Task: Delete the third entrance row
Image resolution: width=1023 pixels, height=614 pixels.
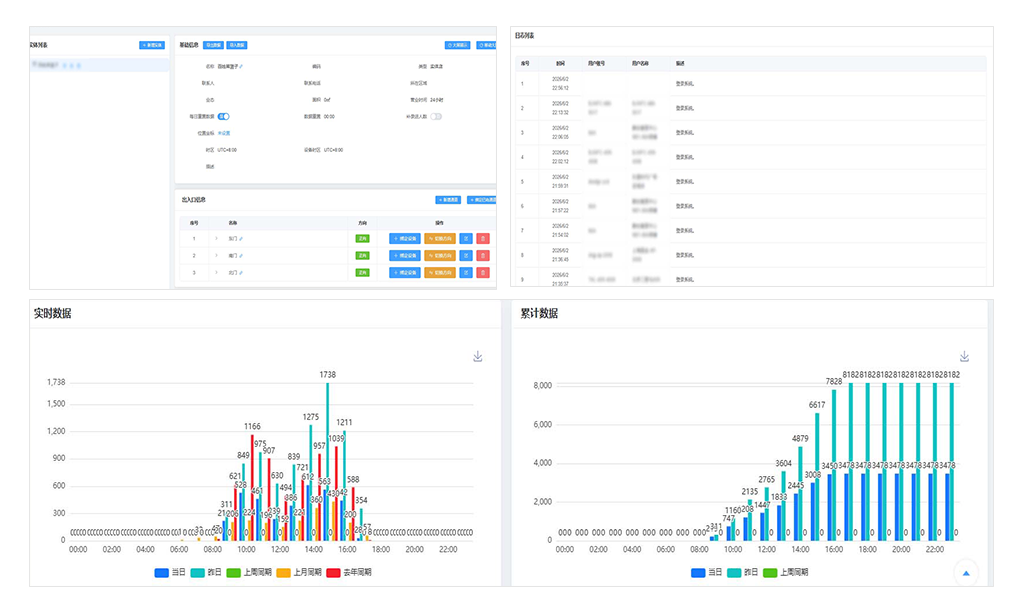Action: 483,273
